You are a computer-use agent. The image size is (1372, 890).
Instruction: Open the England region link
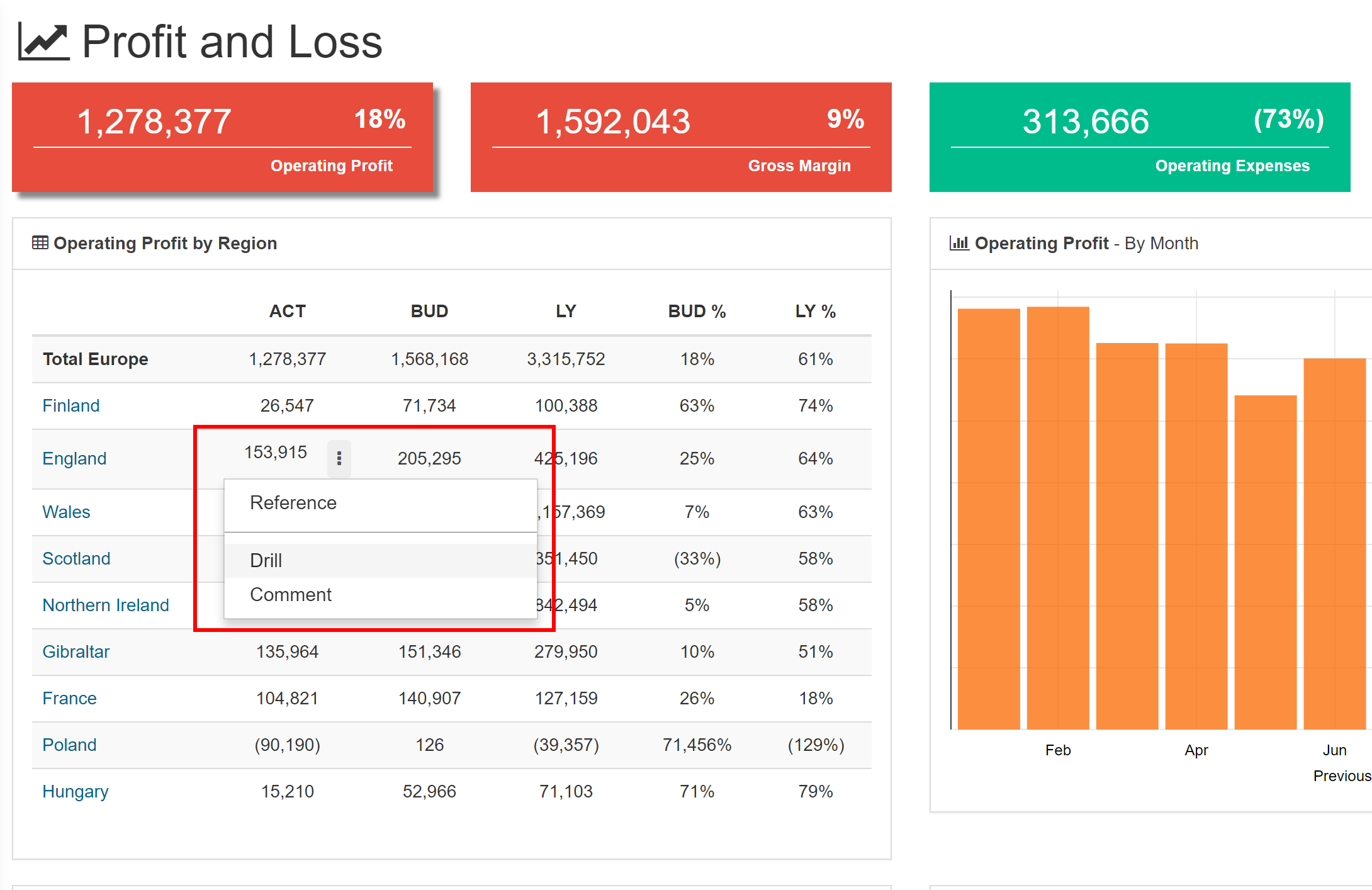tap(74, 458)
